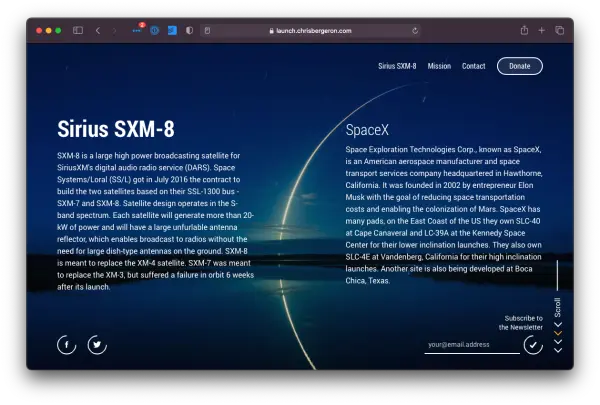Click the newsletter email address field
The height and width of the screenshot is (405, 600).
[472, 345]
